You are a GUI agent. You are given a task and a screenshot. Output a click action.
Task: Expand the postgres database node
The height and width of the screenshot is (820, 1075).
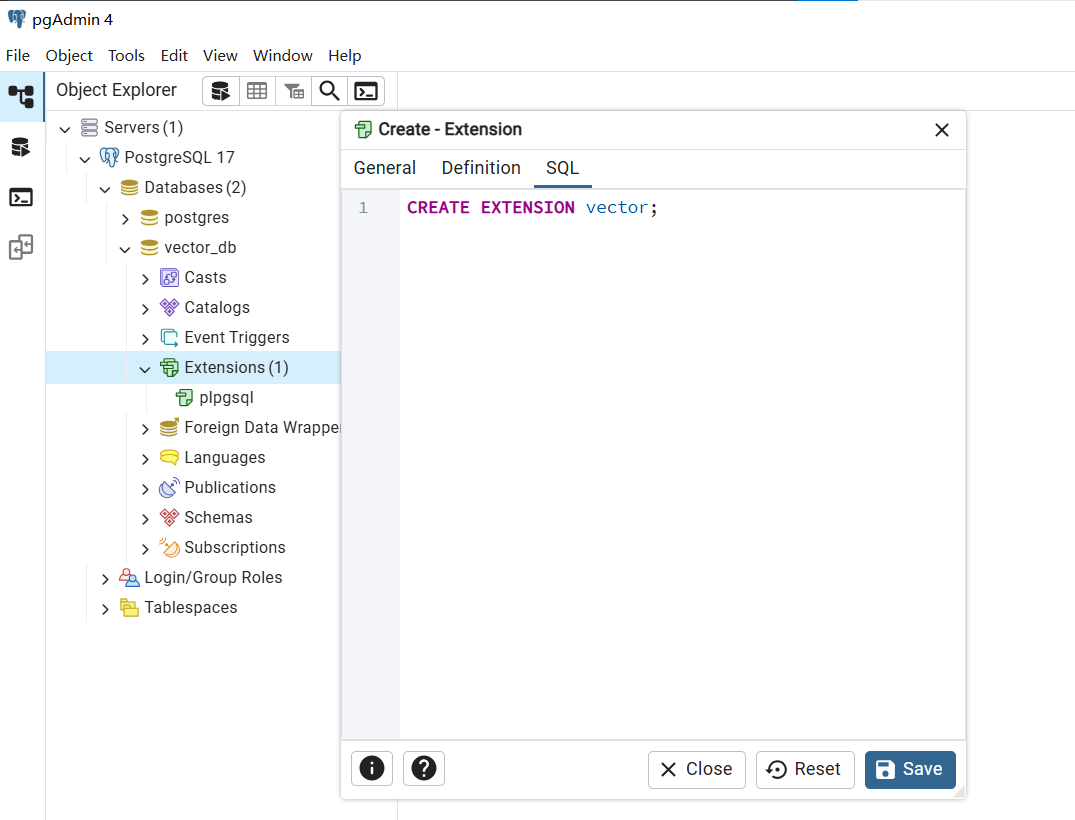coord(125,219)
